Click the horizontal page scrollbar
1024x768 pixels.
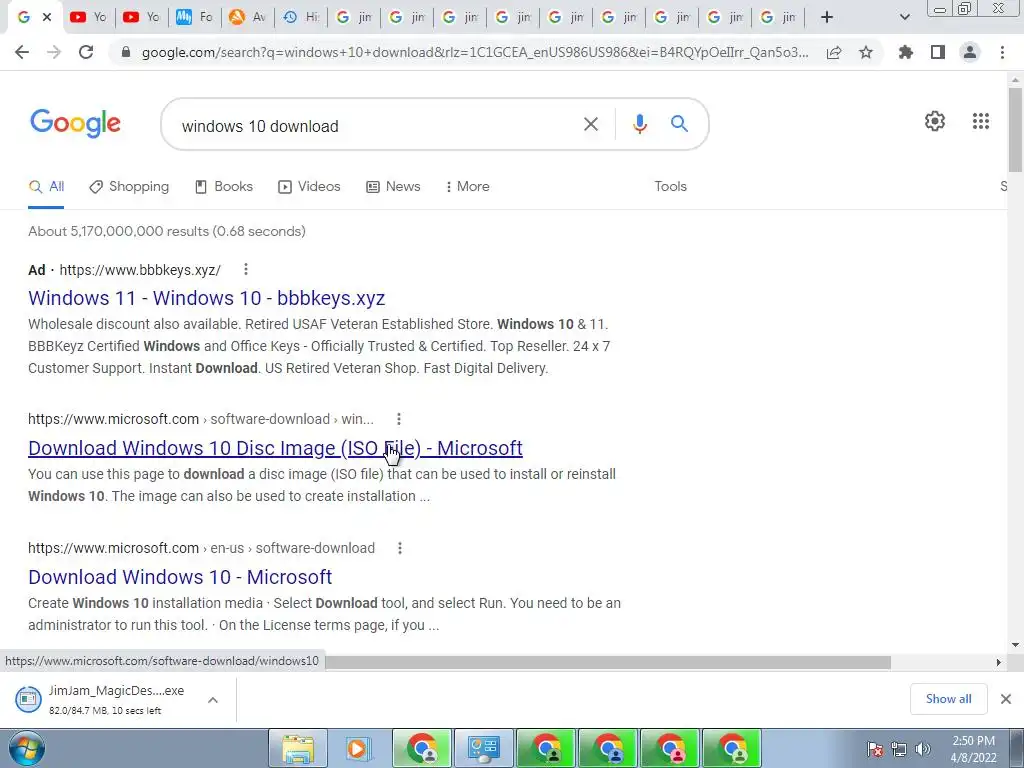608,662
